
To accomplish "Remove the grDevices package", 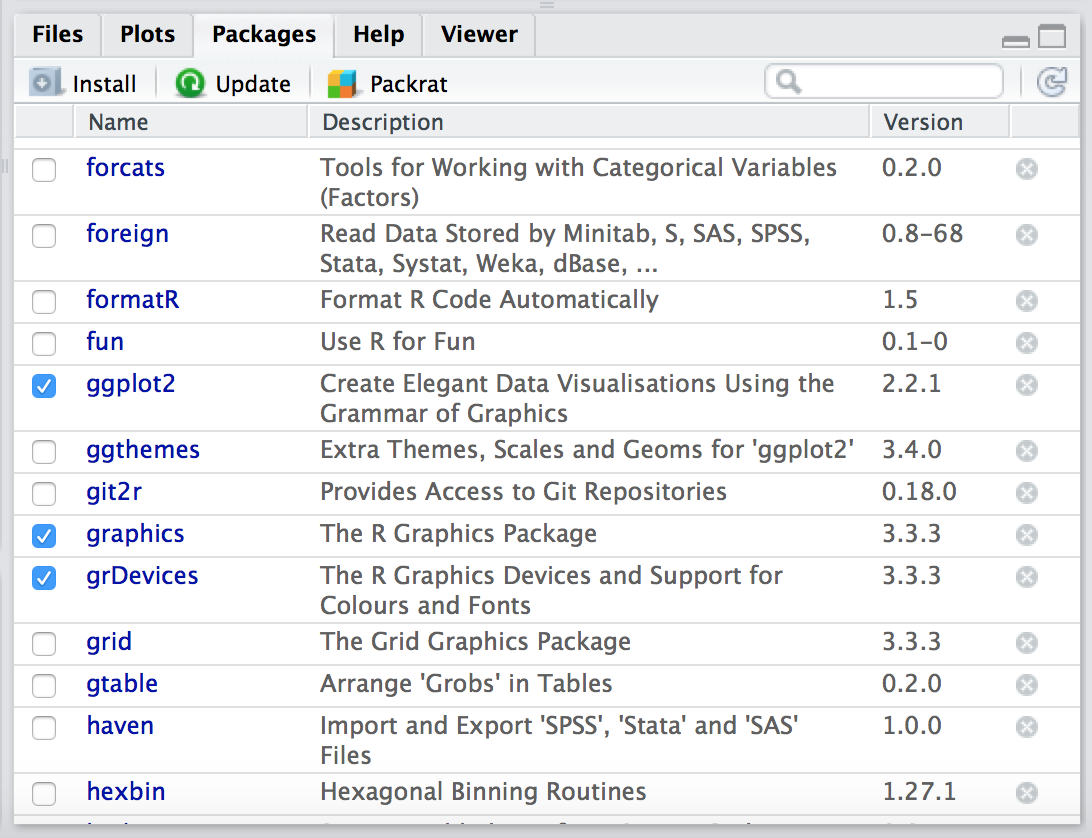I will [1027, 577].
